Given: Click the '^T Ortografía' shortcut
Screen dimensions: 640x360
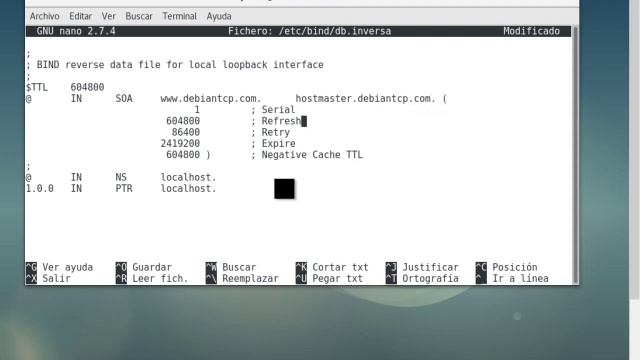Looking at the screenshot, I should pyautogui.click(x=422, y=279).
